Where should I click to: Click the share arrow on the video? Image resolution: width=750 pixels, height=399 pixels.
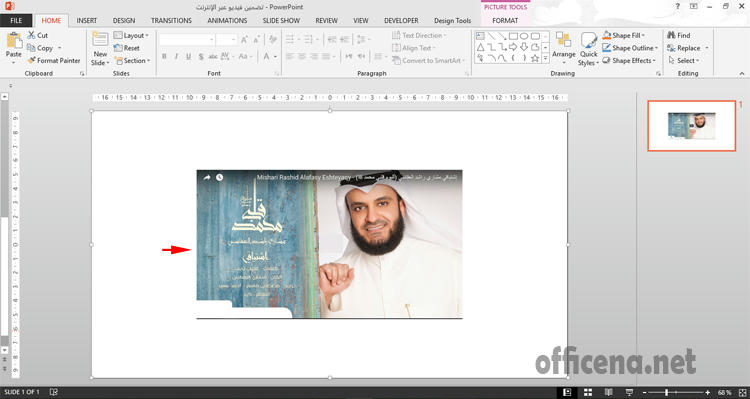click(207, 177)
